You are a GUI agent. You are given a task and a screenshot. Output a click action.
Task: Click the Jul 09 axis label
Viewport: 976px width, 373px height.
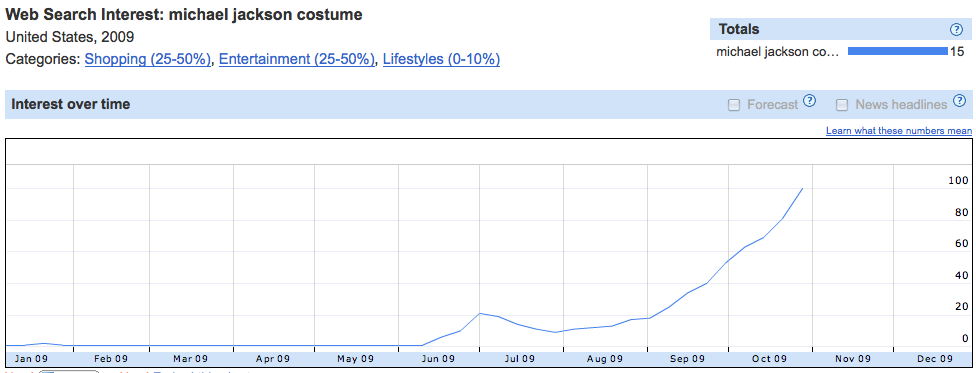click(520, 359)
